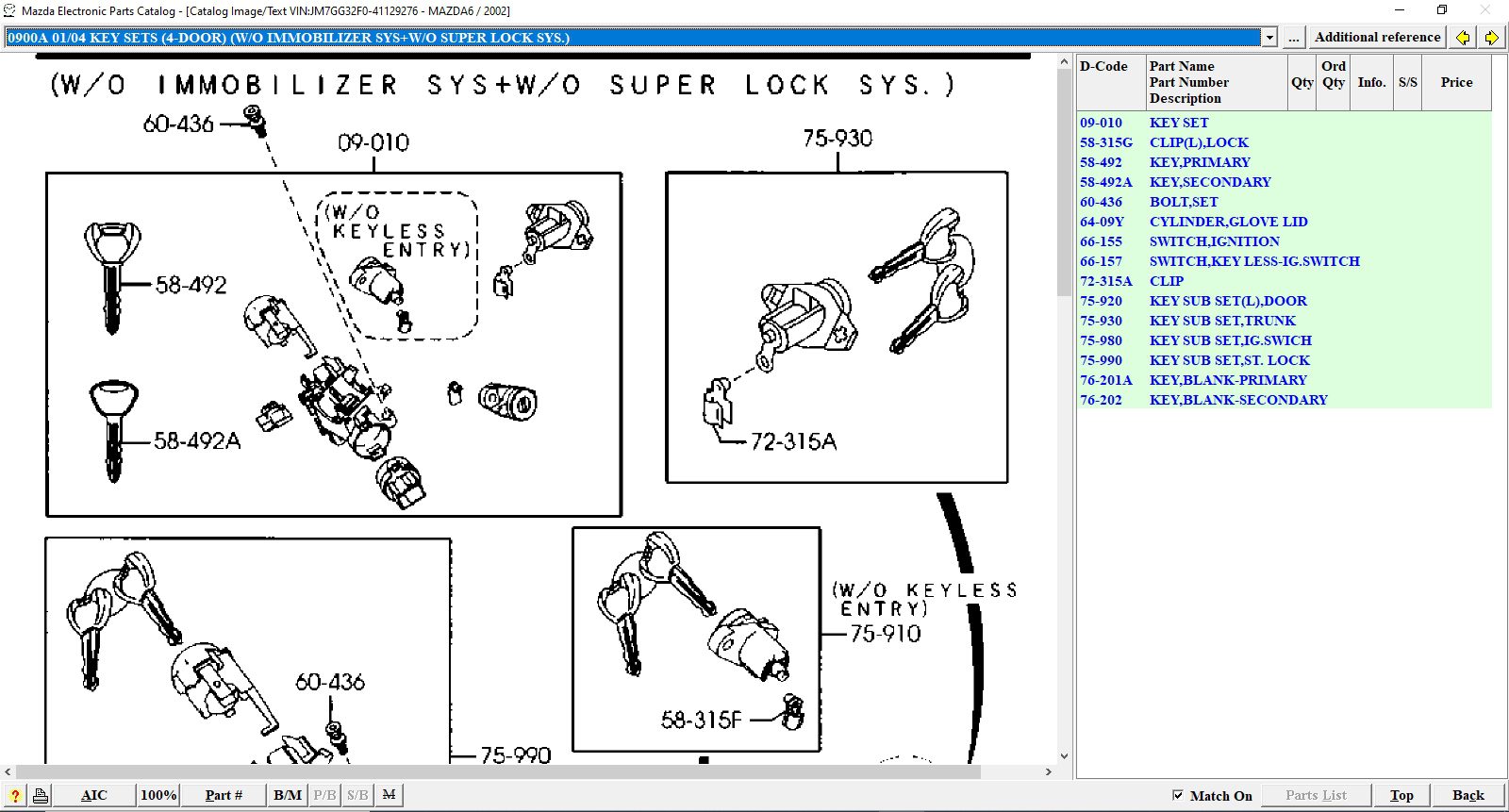Click the diagram horizontal scrollbar left arrow
The height and width of the screenshot is (812, 1509).
(x=8, y=771)
